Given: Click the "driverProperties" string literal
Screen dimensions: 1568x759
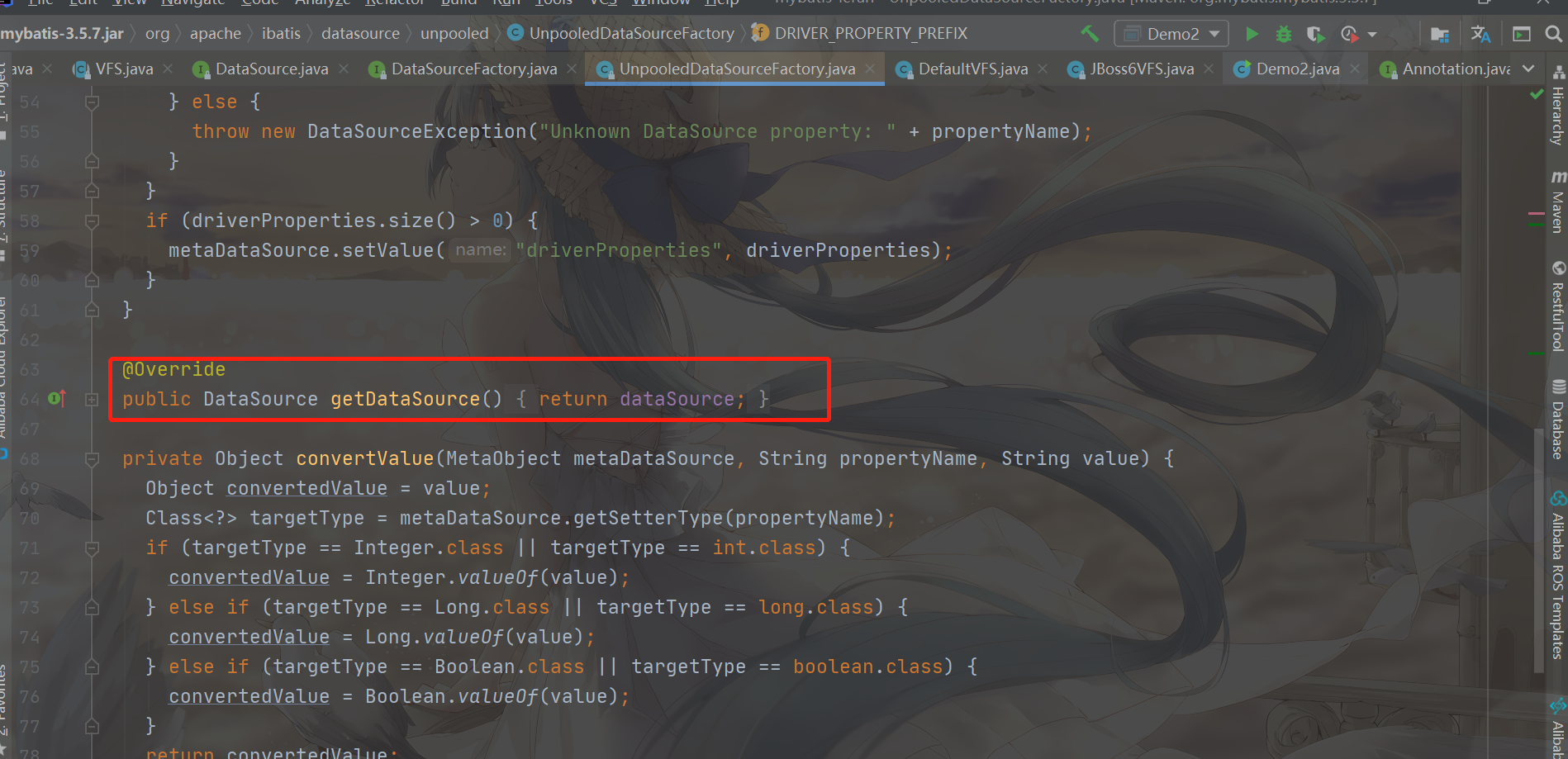Looking at the screenshot, I should tap(619, 250).
